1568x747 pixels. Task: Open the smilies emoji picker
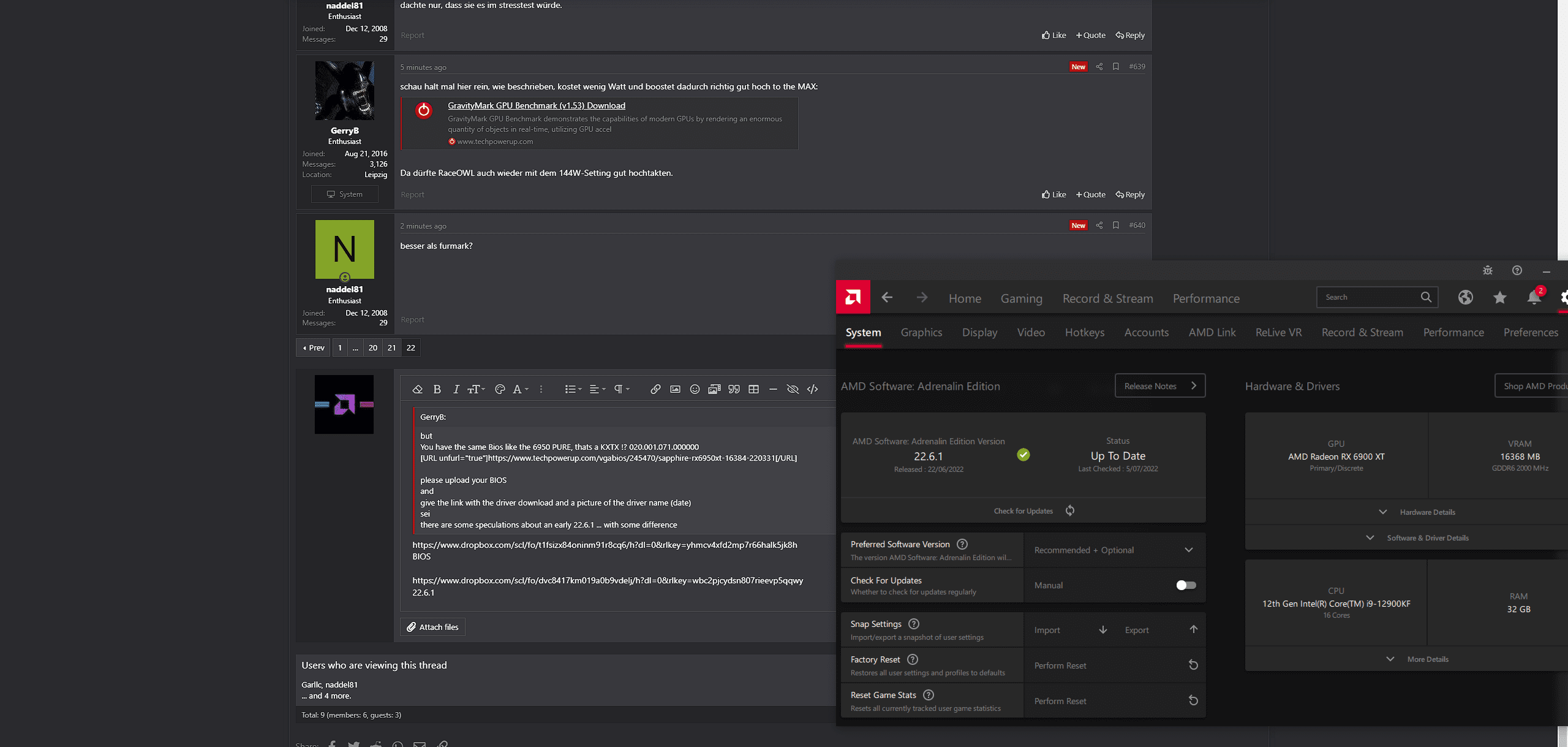695,389
